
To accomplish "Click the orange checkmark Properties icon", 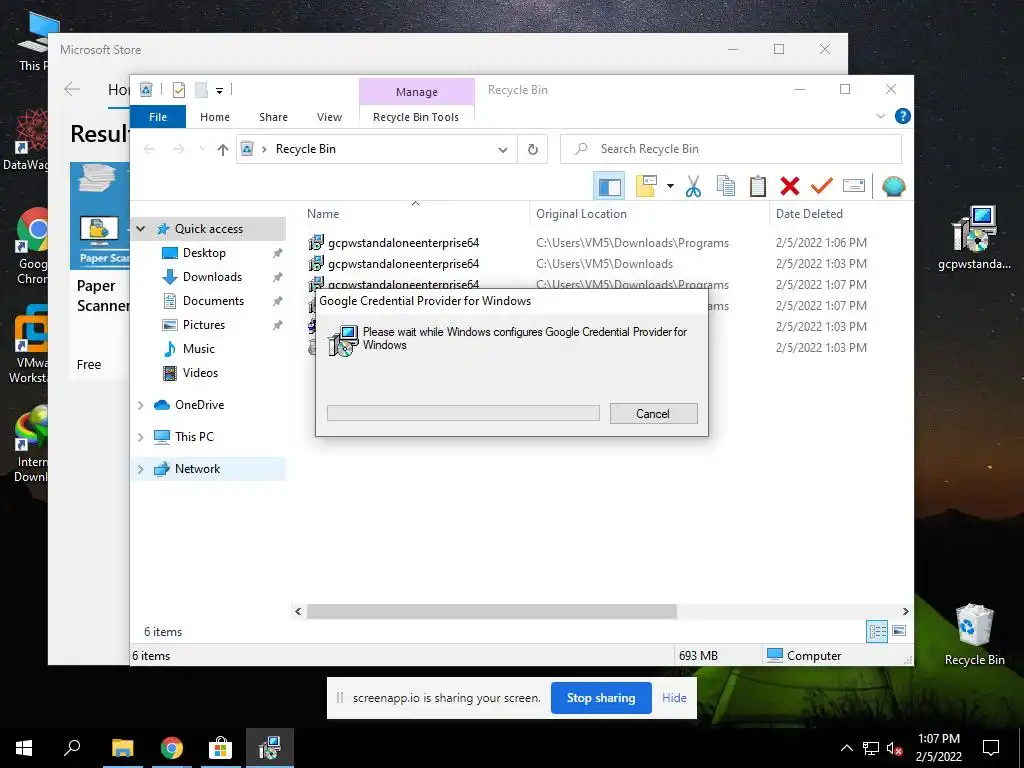I will 822,186.
